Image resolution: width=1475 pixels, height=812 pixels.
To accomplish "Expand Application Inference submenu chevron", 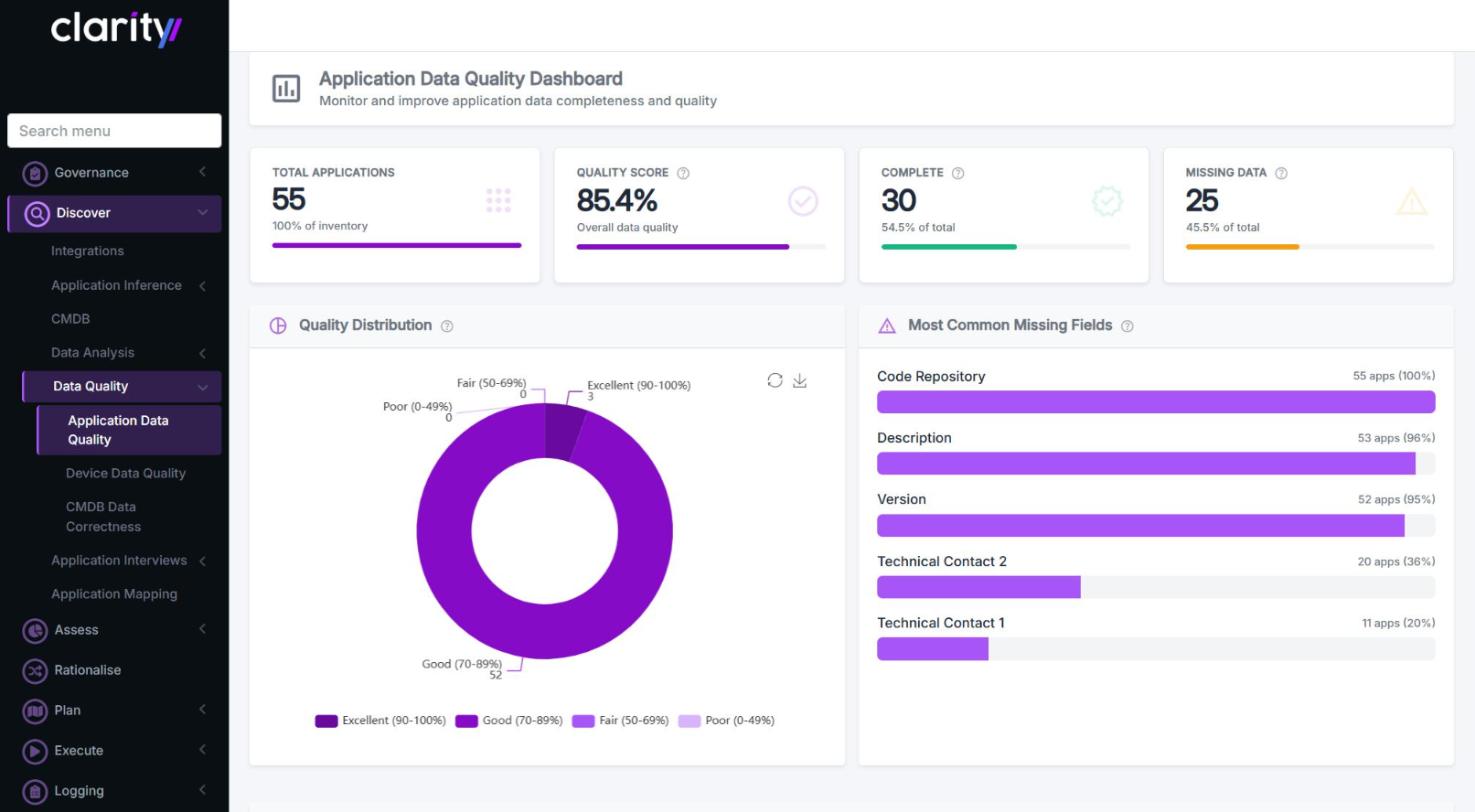I will click(x=202, y=286).
